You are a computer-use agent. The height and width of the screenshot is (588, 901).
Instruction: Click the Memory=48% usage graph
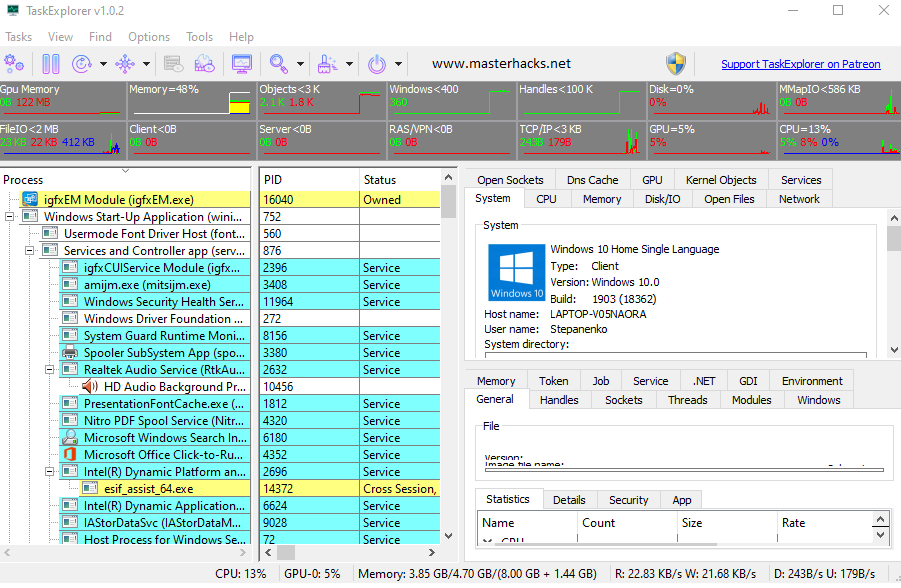pyautogui.click(x=191, y=99)
